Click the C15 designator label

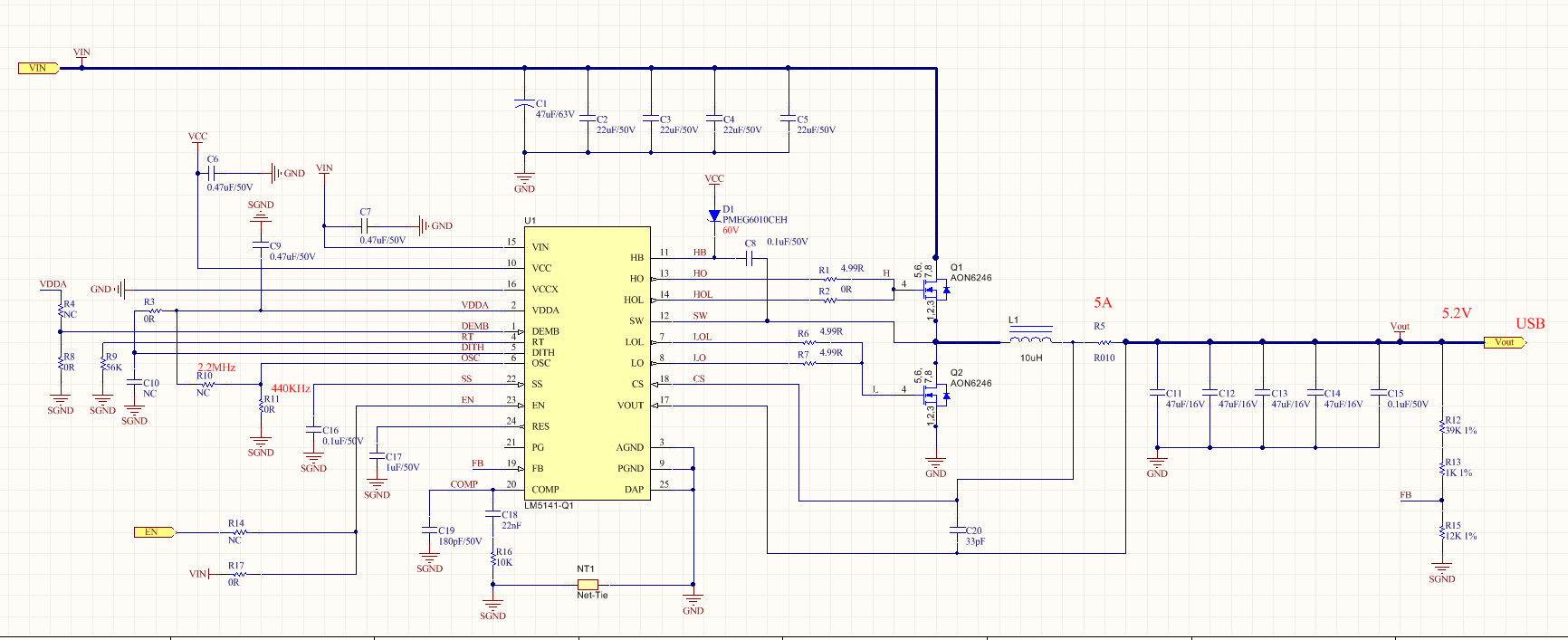click(x=1395, y=394)
